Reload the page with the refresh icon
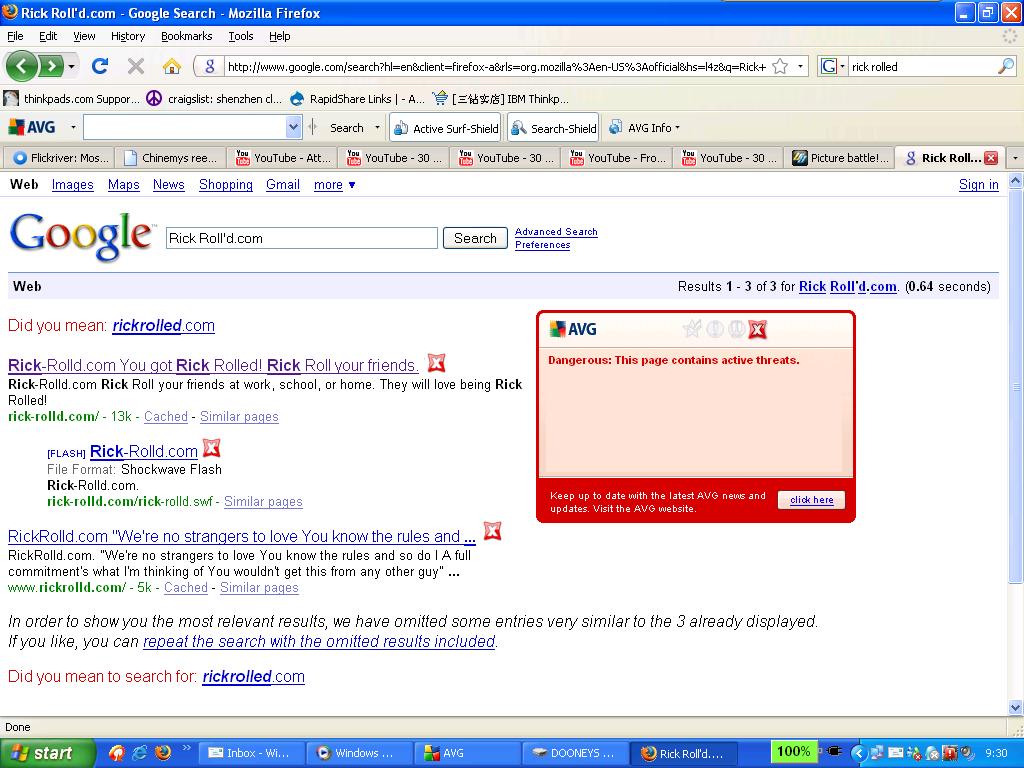 (100, 66)
